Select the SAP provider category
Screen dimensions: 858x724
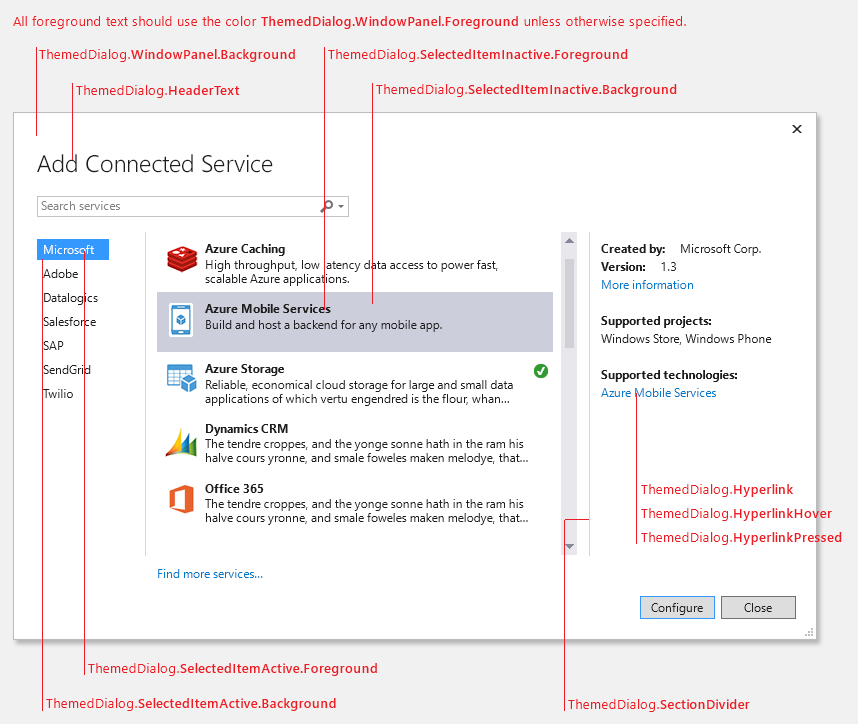point(51,345)
